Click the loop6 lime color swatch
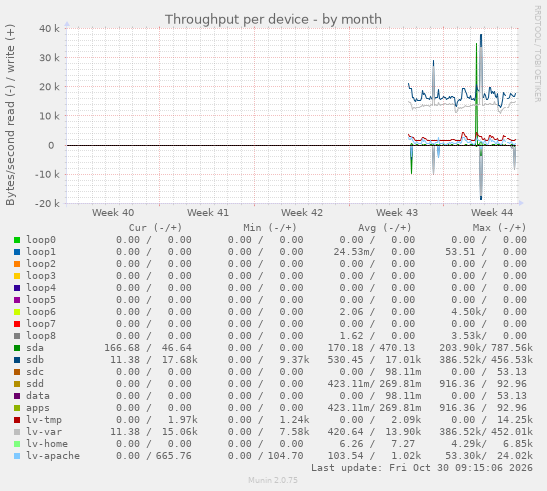The width and height of the screenshot is (547, 491). (17, 312)
